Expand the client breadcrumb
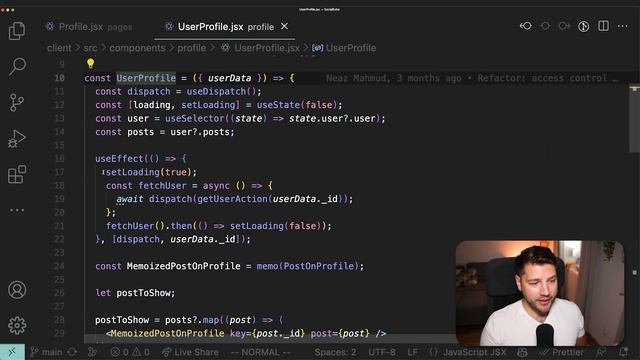The height and width of the screenshot is (360, 640). [59, 48]
